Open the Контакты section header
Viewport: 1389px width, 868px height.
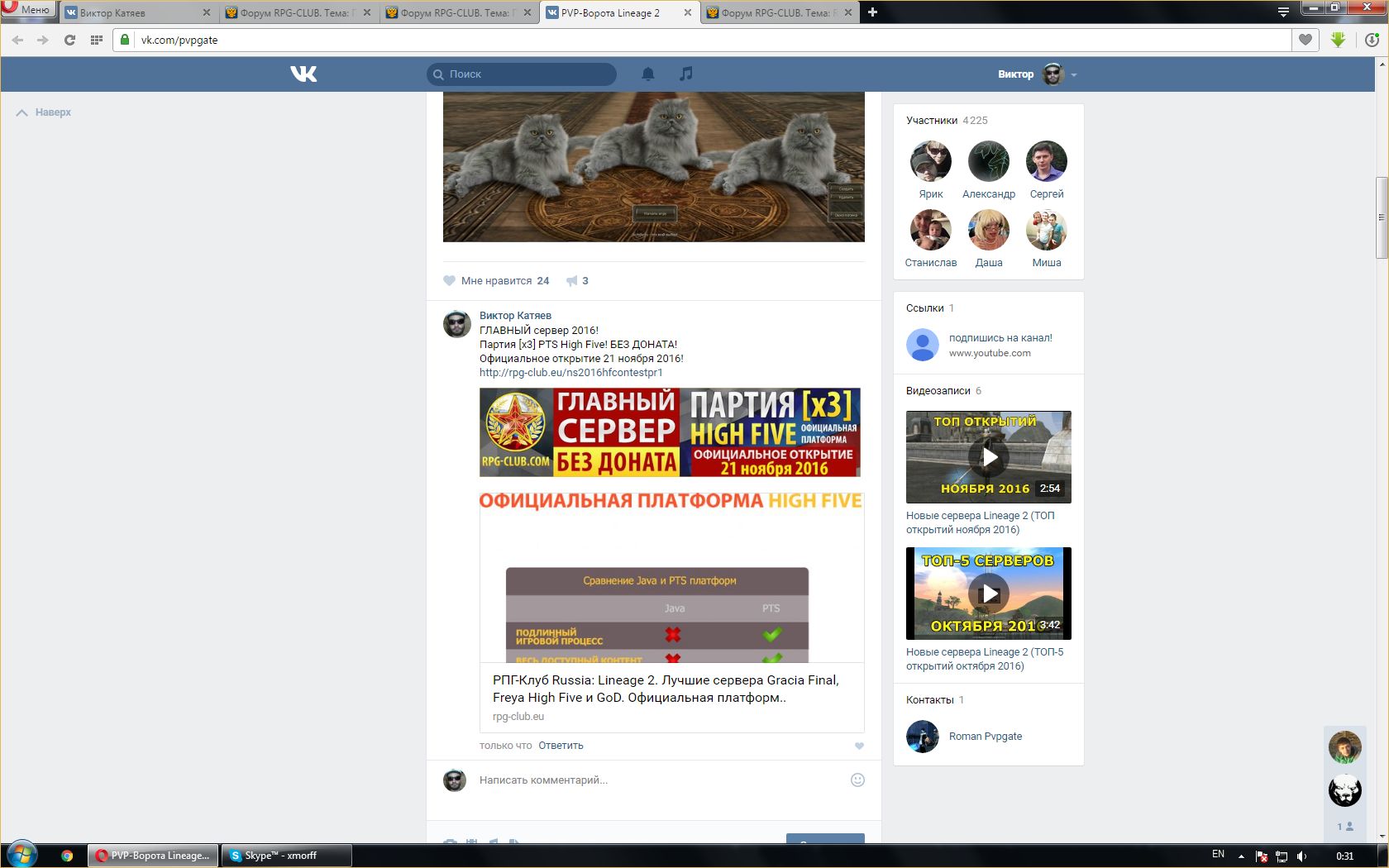935,700
